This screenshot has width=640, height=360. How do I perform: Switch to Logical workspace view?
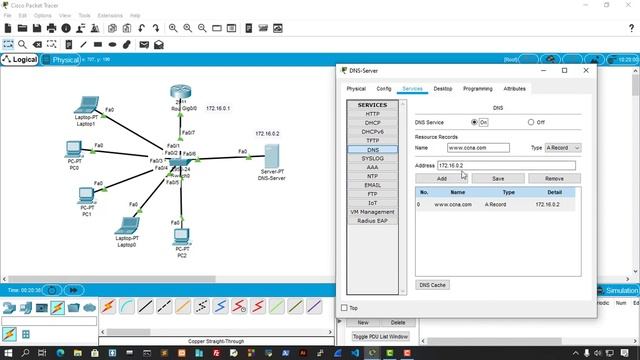click(20, 60)
